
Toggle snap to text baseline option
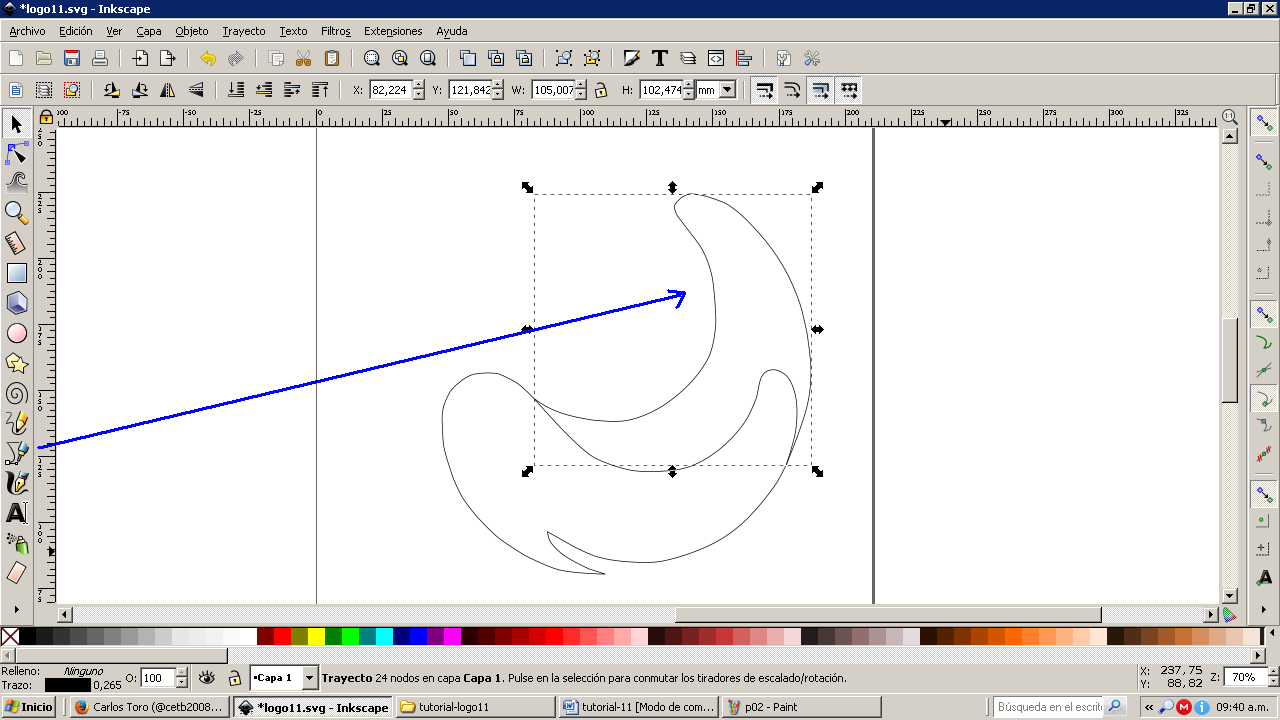1265,577
